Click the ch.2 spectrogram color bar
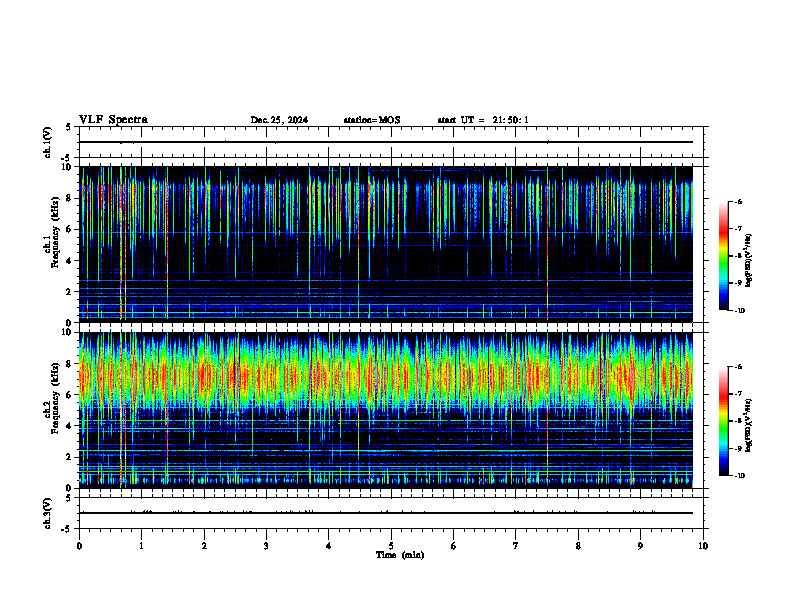792x612 pixels. (x=724, y=421)
